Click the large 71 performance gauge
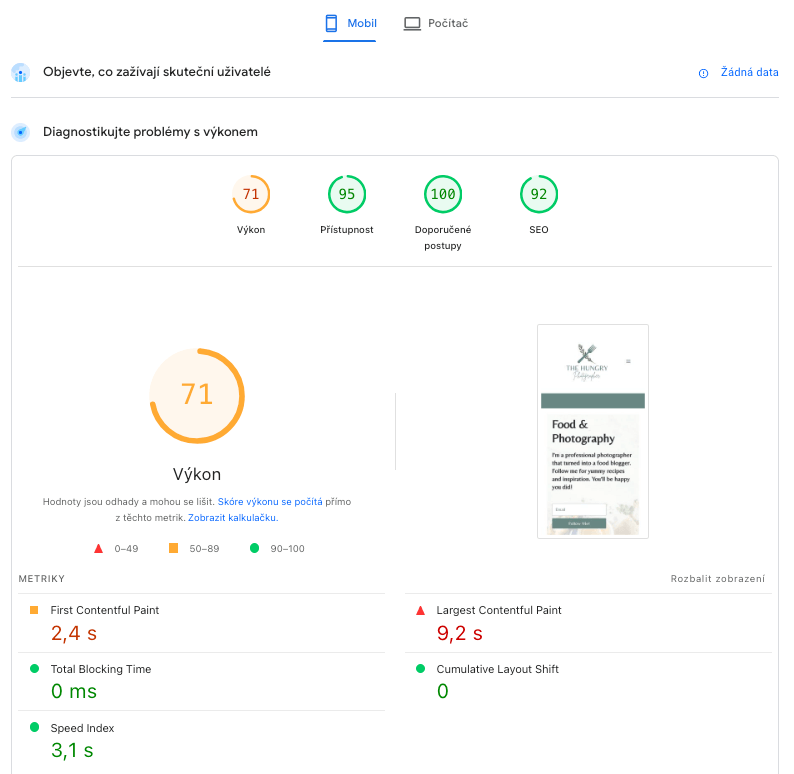794x774 pixels. (197, 395)
